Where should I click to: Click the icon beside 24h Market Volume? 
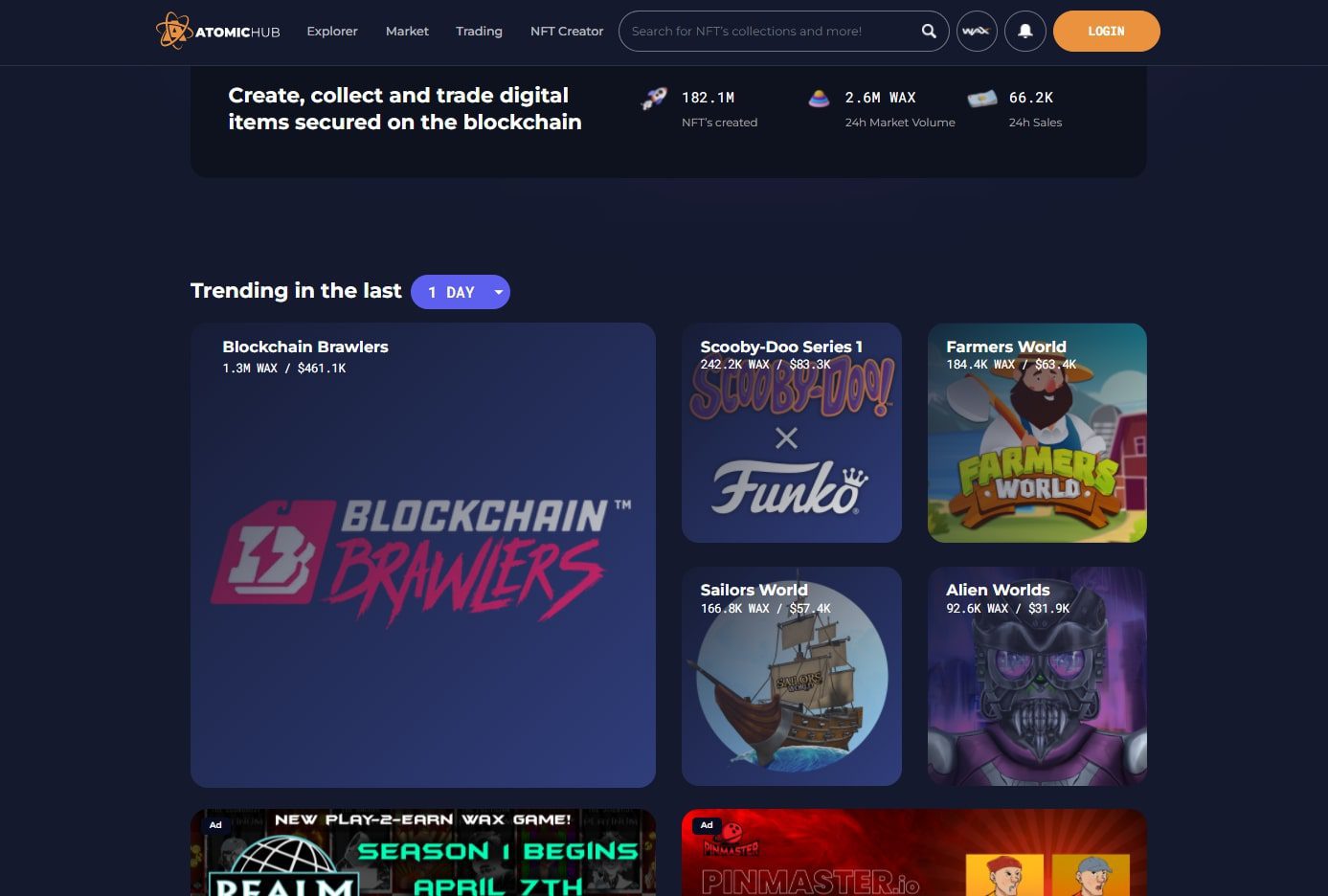click(x=819, y=98)
